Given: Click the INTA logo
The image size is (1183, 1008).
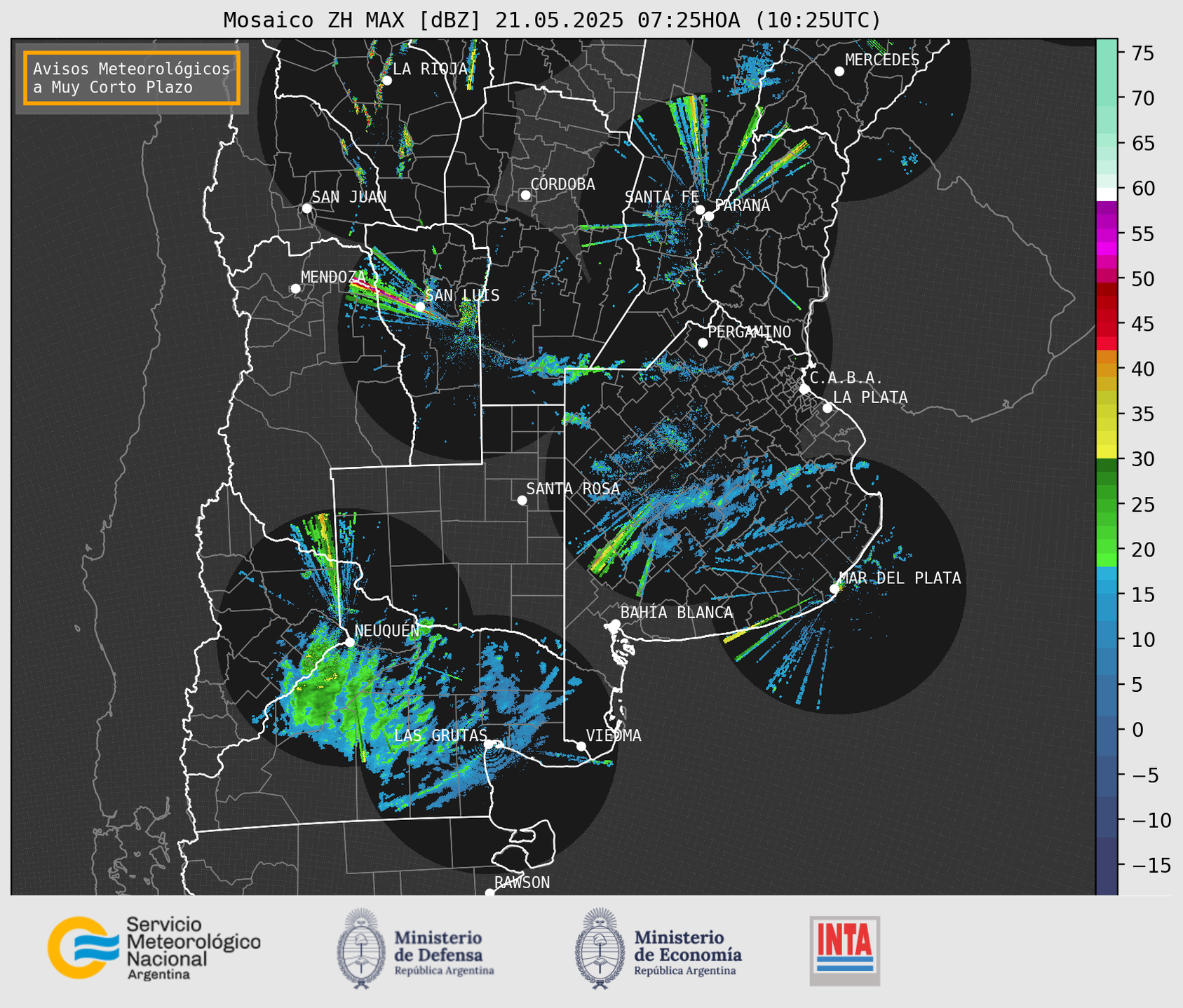Looking at the screenshot, I should 845,951.
